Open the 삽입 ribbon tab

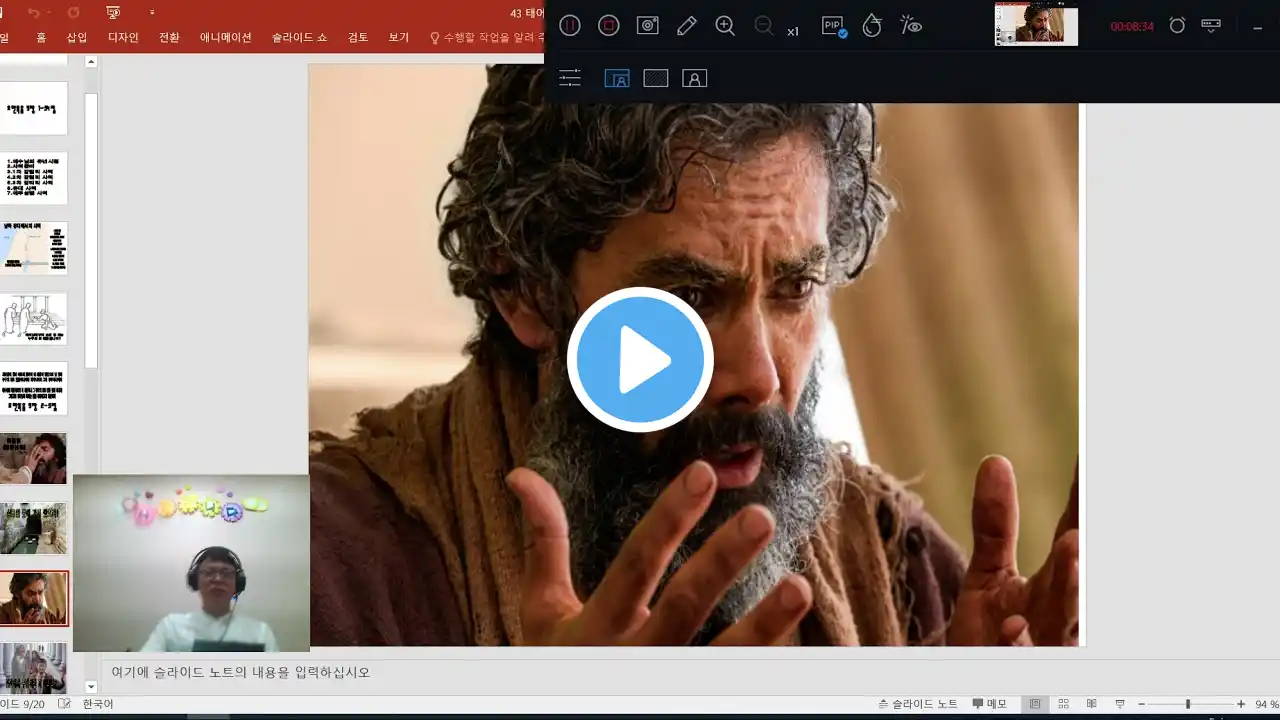pyautogui.click(x=77, y=38)
